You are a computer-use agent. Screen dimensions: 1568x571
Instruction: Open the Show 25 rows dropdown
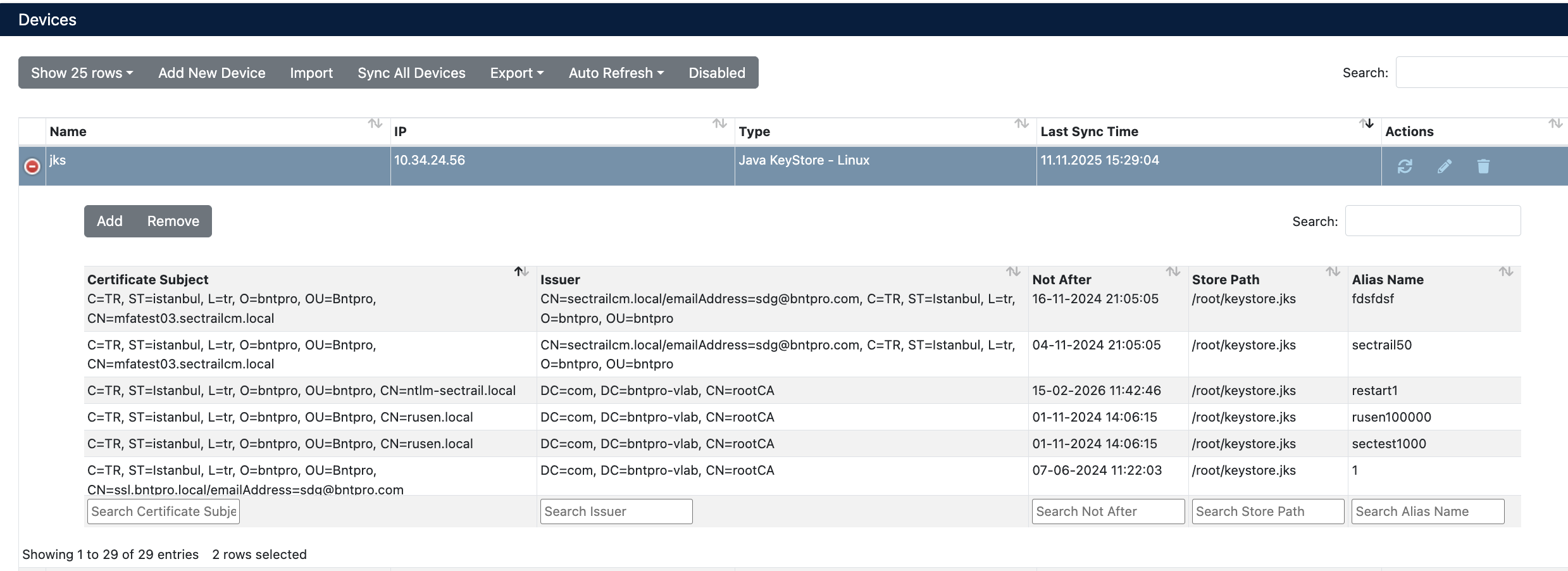(x=82, y=73)
